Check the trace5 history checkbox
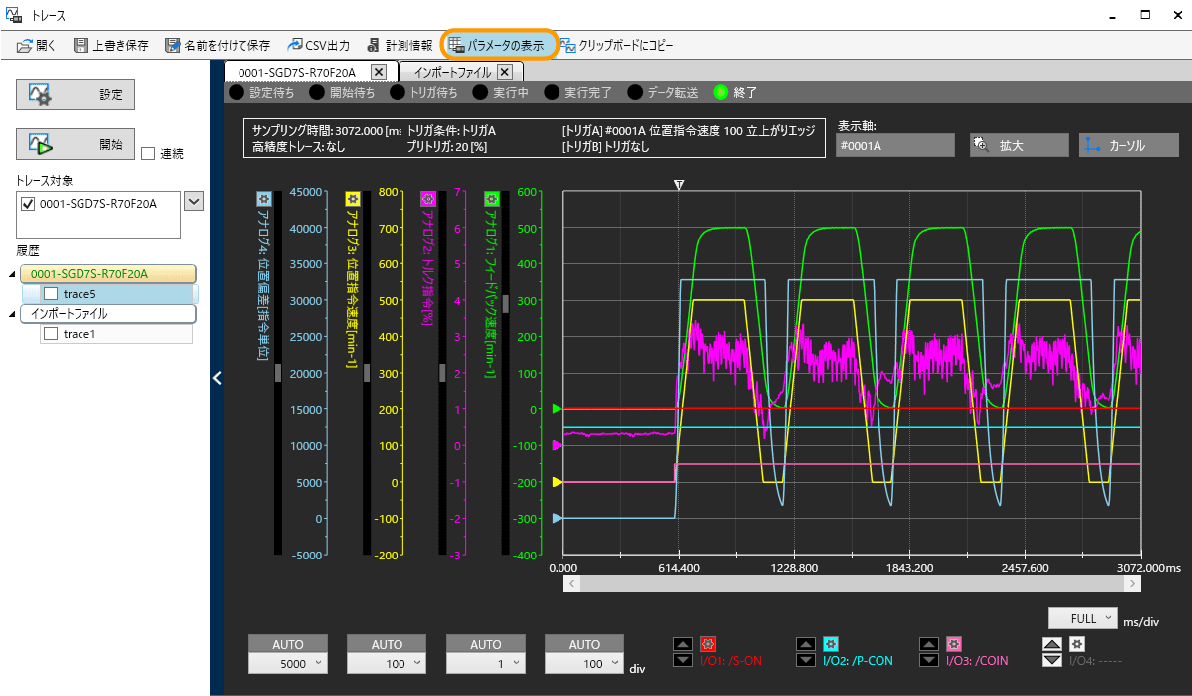The height and width of the screenshot is (696, 1192). click(50, 294)
